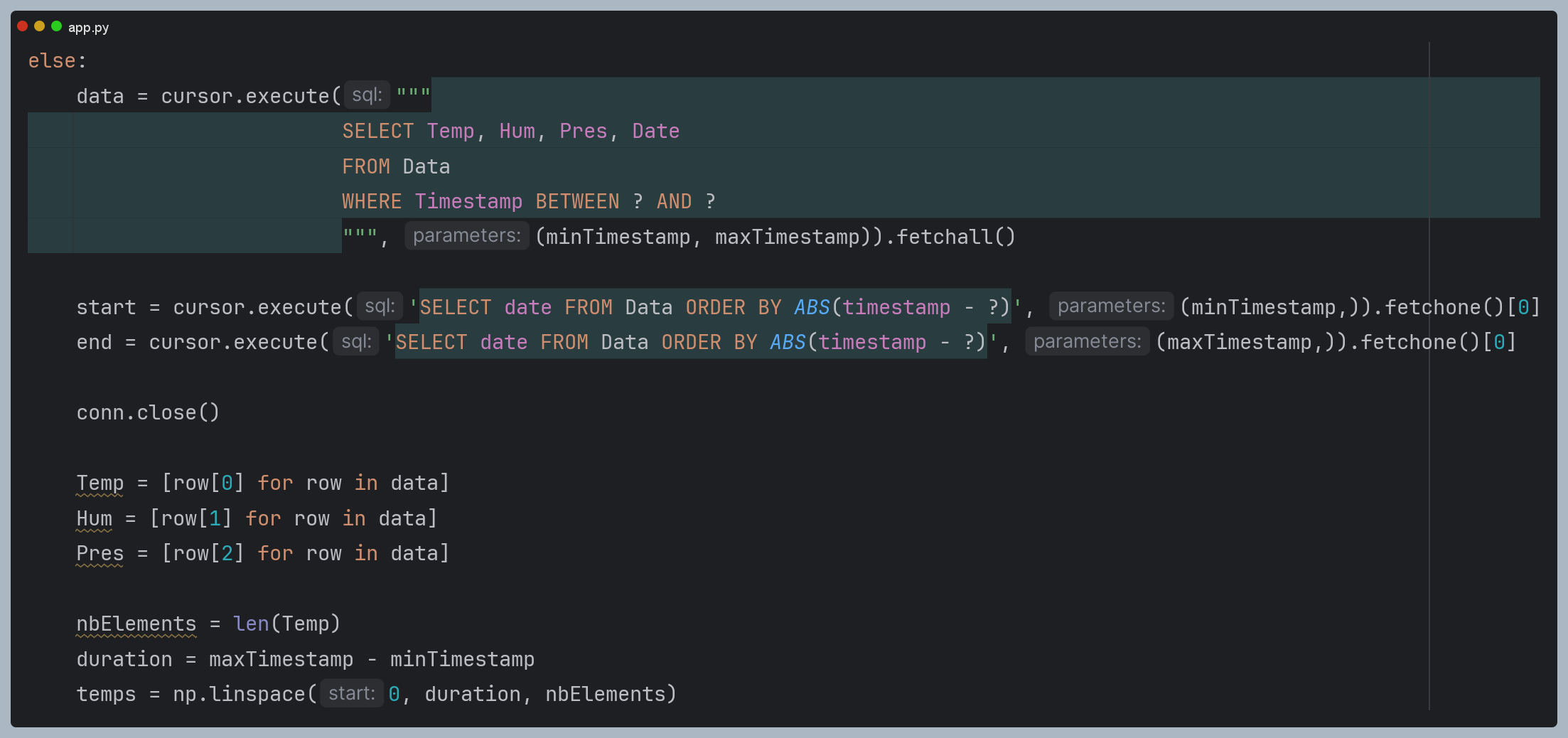Click the yellow minimize window button
The image size is (1568, 738).
click(x=40, y=26)
